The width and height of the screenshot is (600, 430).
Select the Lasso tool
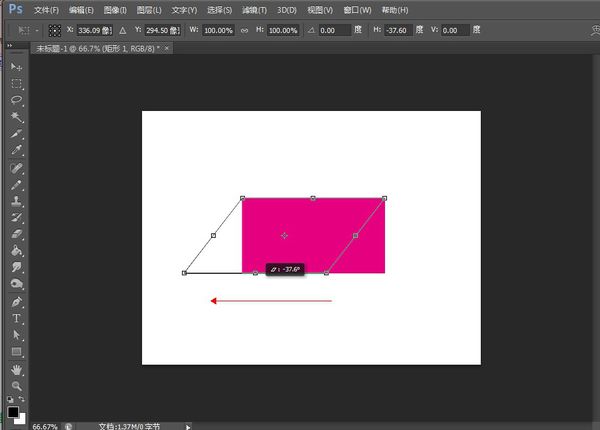pos(17,100)
